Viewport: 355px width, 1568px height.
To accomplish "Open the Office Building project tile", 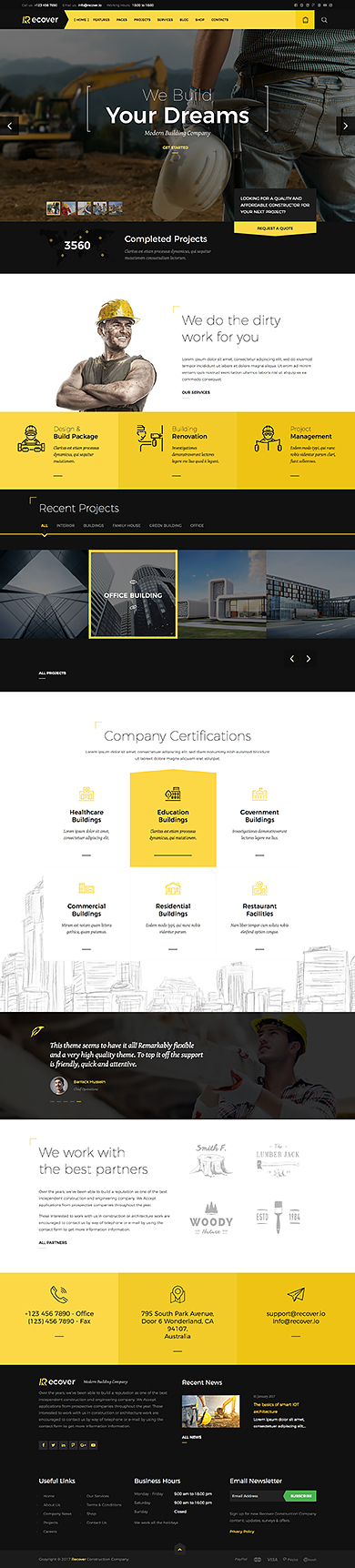I will click(133, 594).
